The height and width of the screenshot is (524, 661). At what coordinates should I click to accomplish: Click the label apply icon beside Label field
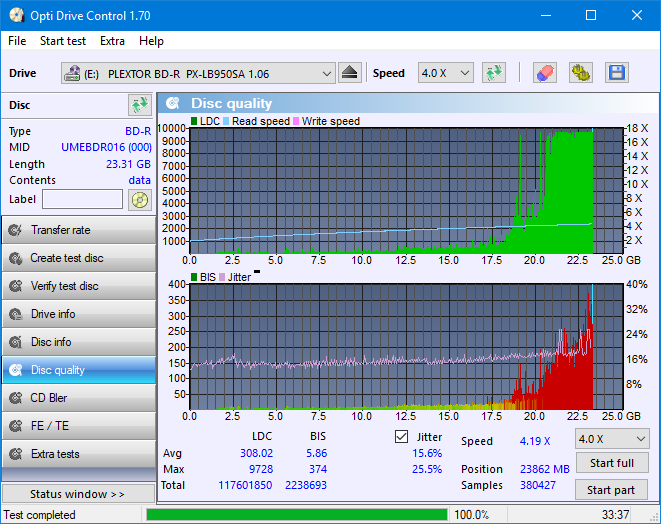click(x=139, y=199)
